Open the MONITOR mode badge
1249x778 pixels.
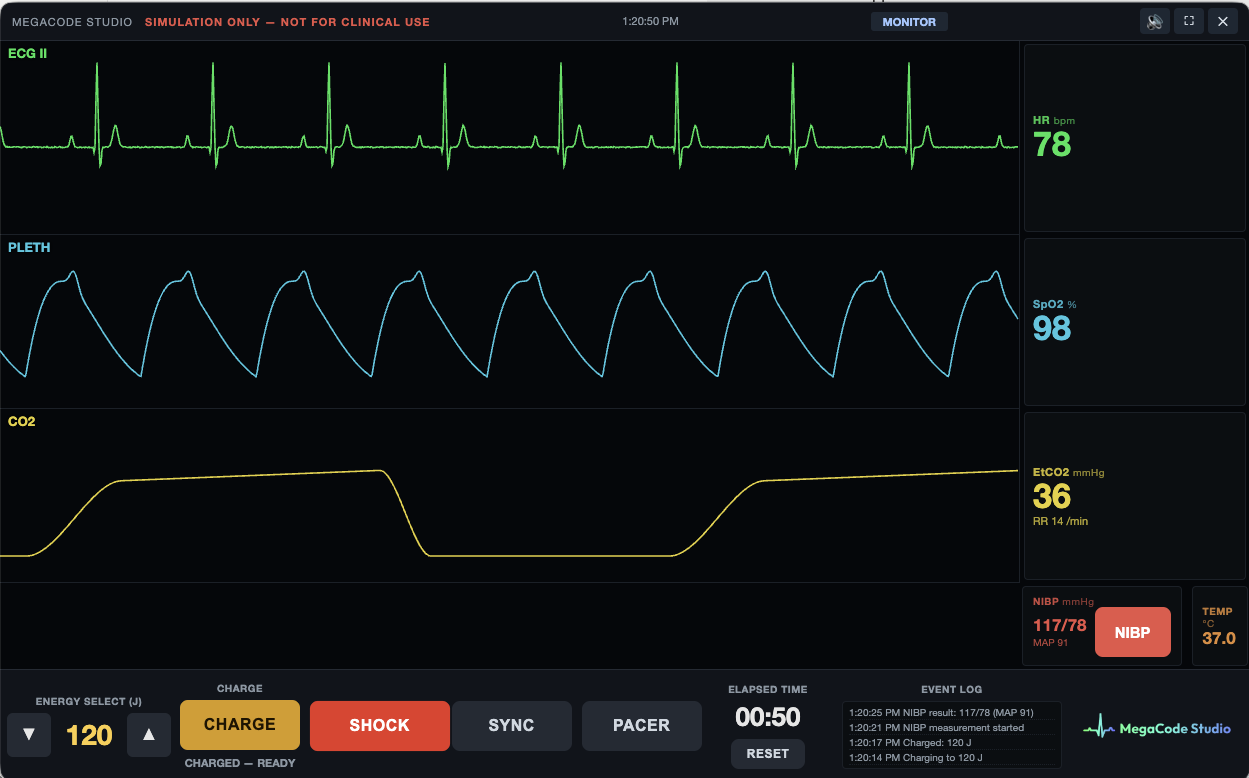[909, 22]
